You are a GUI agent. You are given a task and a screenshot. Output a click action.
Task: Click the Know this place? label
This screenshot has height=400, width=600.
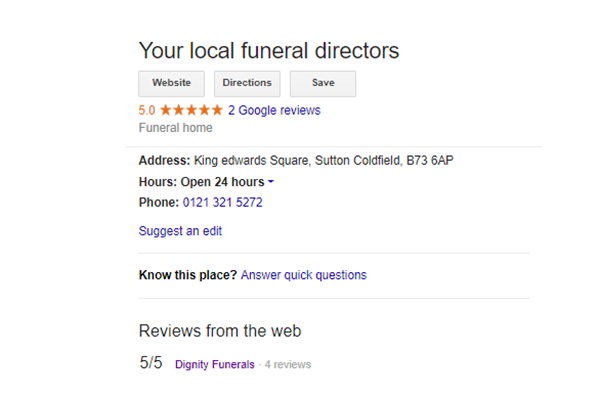[188, 275]
